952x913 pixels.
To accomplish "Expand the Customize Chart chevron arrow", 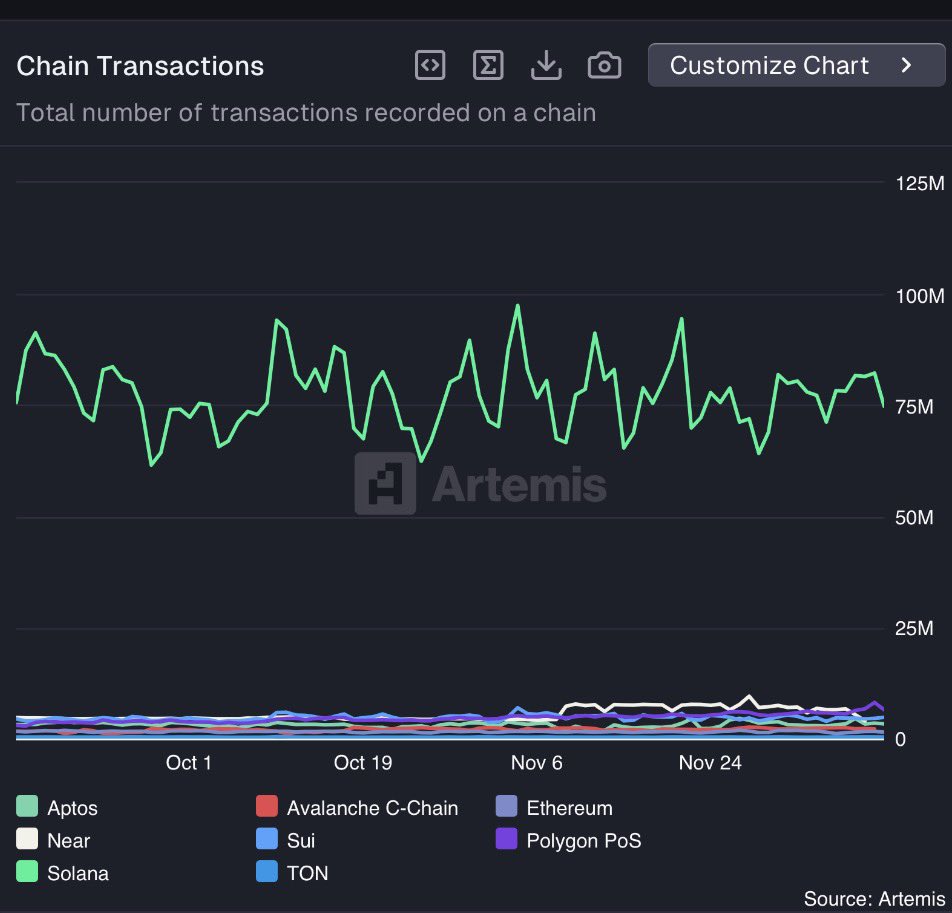I will tap(907, 66).
